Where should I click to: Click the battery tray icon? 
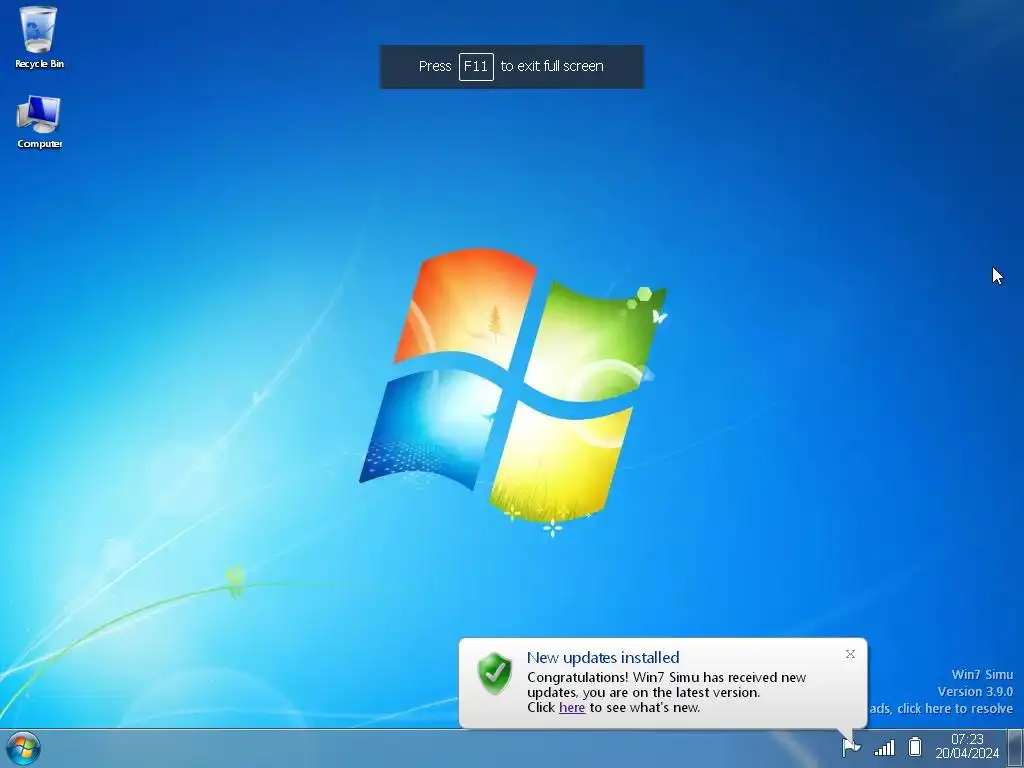tap(915, 746)
